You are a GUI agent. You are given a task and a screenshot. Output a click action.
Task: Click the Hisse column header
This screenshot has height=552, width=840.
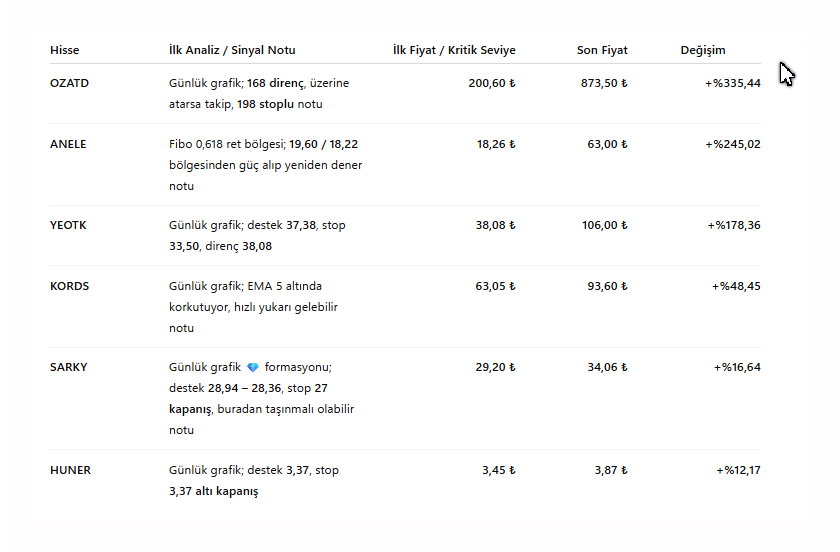(65, 50)
